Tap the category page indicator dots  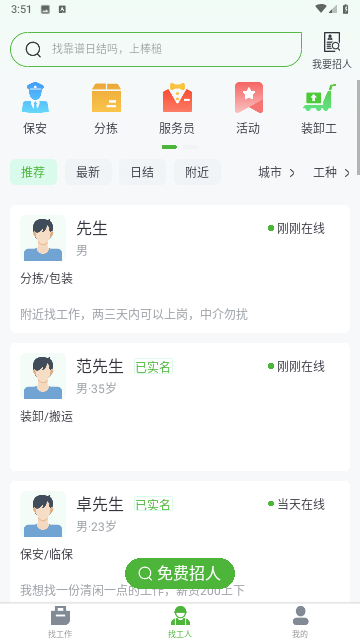tap(180, 147)
